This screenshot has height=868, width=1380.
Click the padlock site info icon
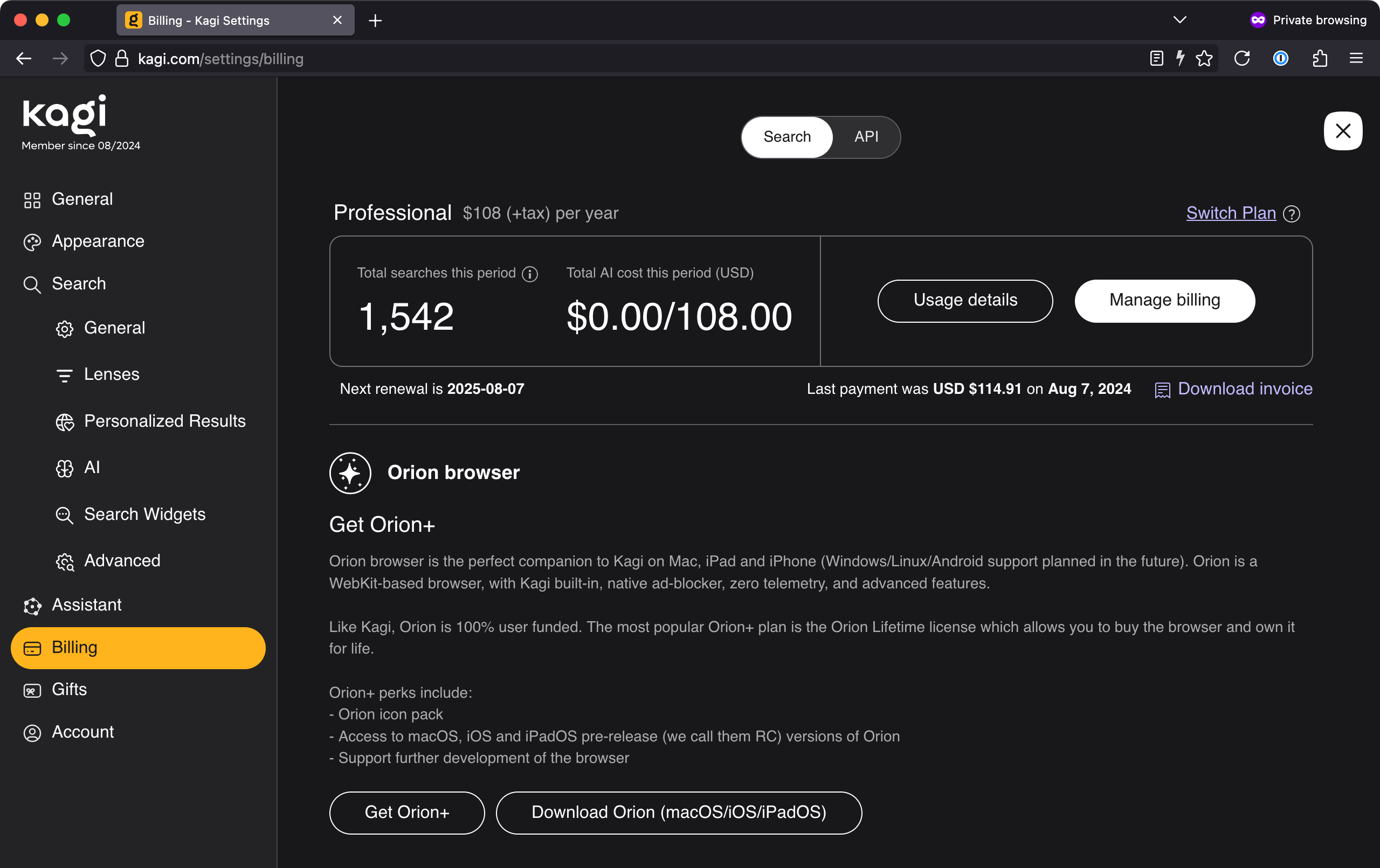click(121, 58)
